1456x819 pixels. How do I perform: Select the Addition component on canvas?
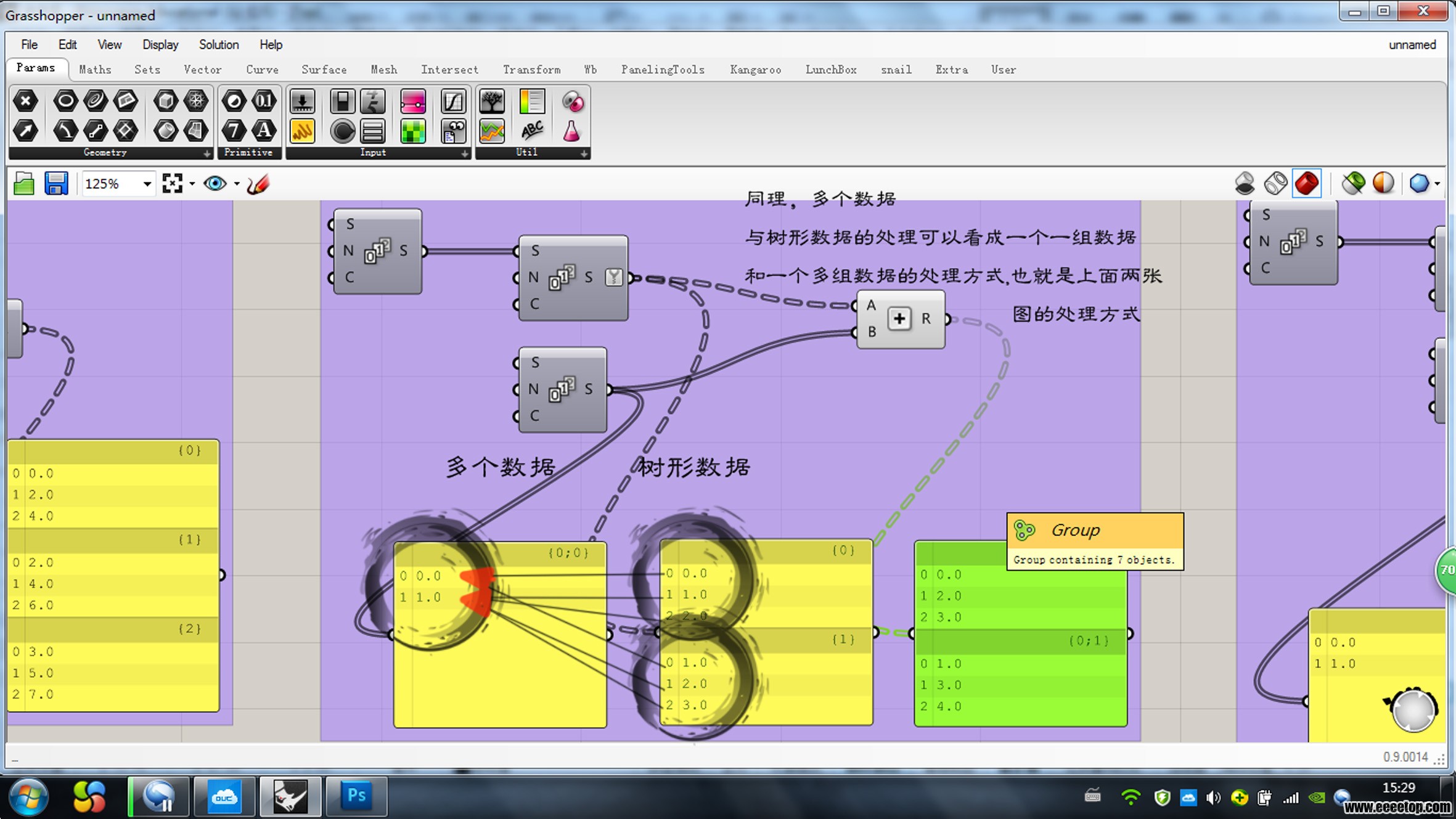click(x=901, y=319)
